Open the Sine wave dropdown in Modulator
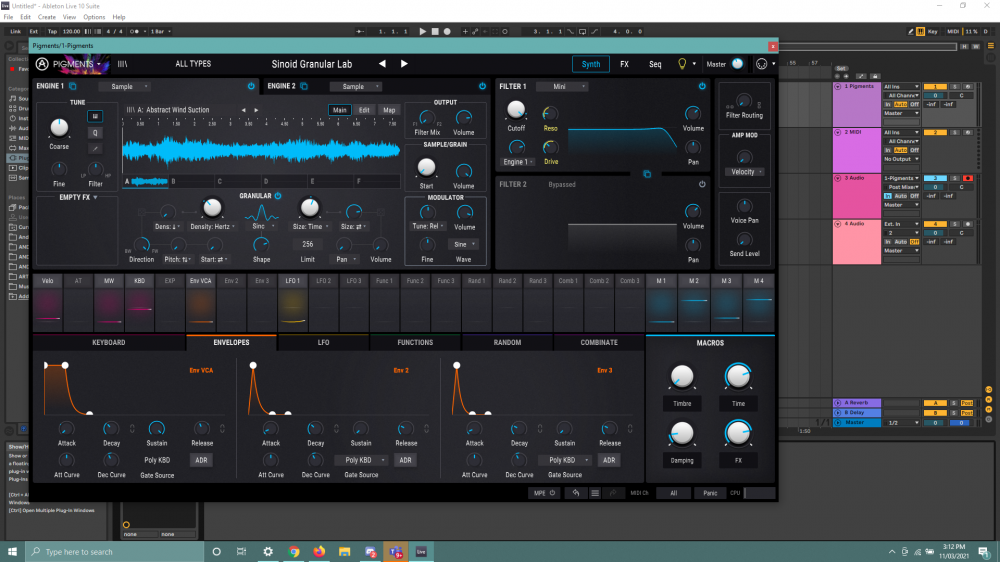 tap(464, 244)
